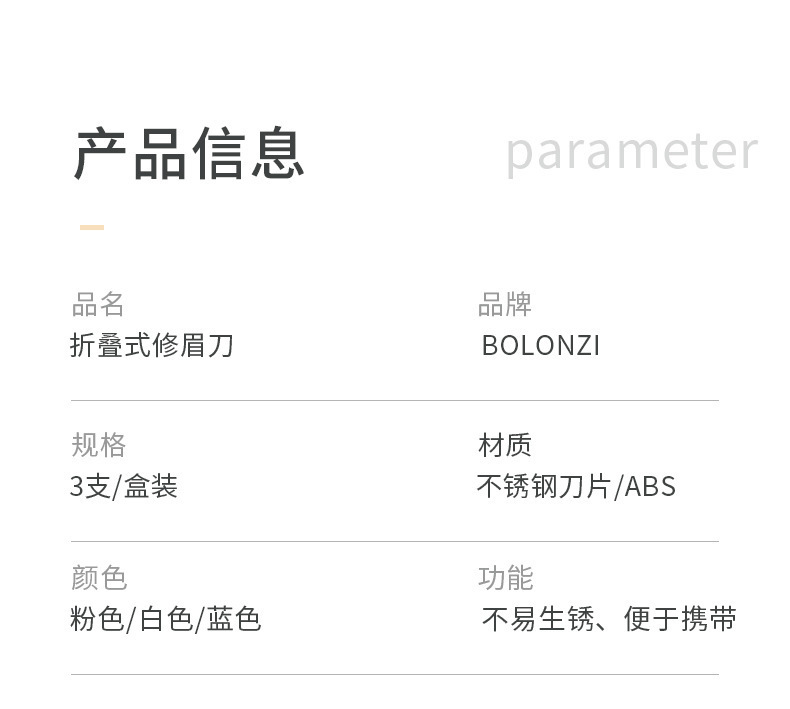Click the 品名 label
The width and height of the screenshot is (790, 709).
point(97,304)
